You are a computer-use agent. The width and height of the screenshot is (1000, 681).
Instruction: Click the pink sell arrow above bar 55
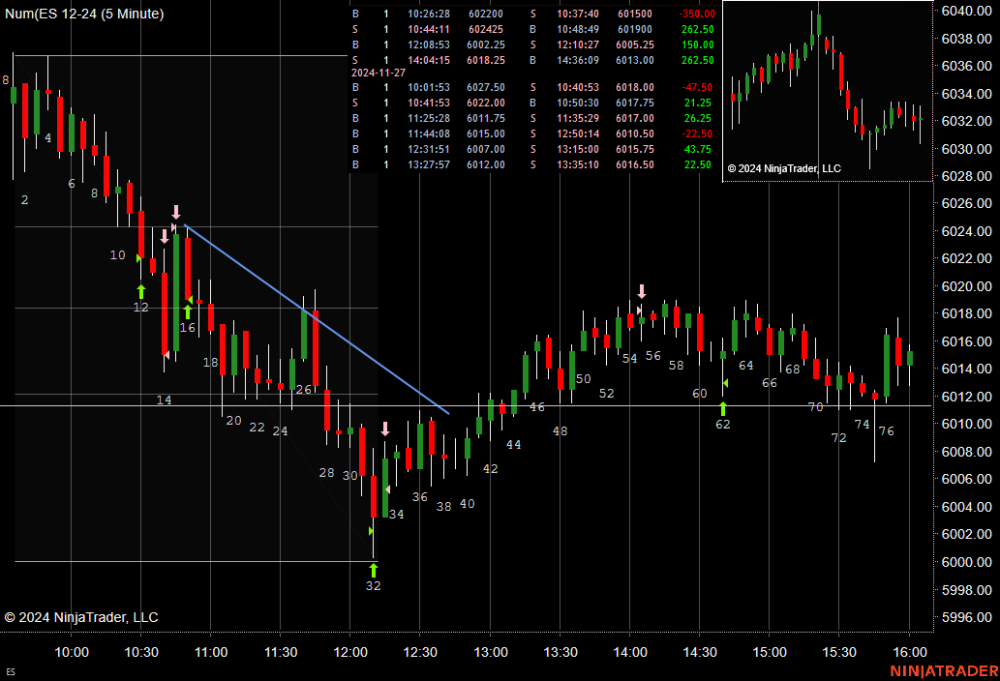point(642,291)
